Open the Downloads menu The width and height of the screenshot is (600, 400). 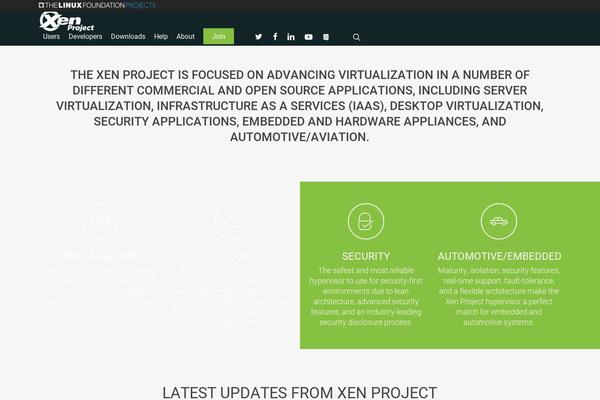(x=128, y=36)
